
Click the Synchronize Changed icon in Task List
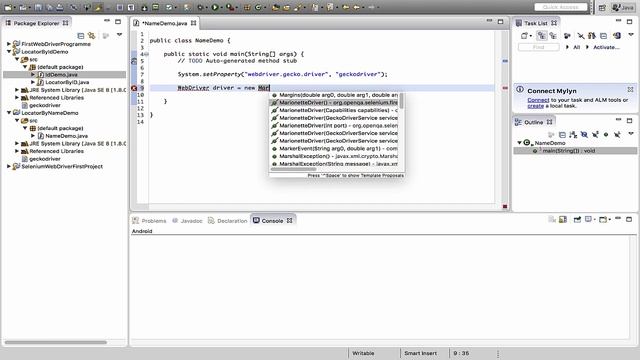tap(617, 36)
